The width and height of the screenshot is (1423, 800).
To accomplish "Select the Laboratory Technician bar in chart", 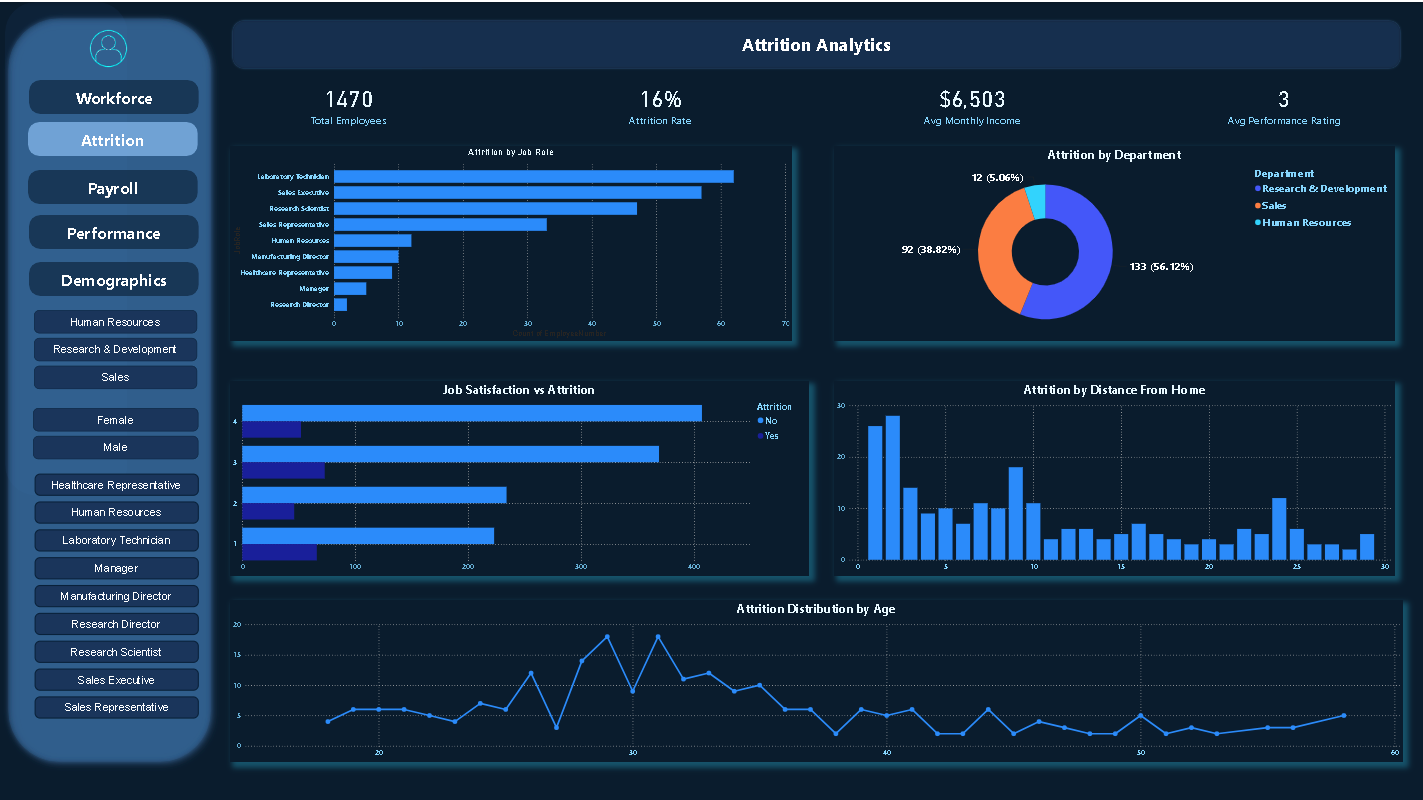I will pyautogui.click(x=534, y=176).
